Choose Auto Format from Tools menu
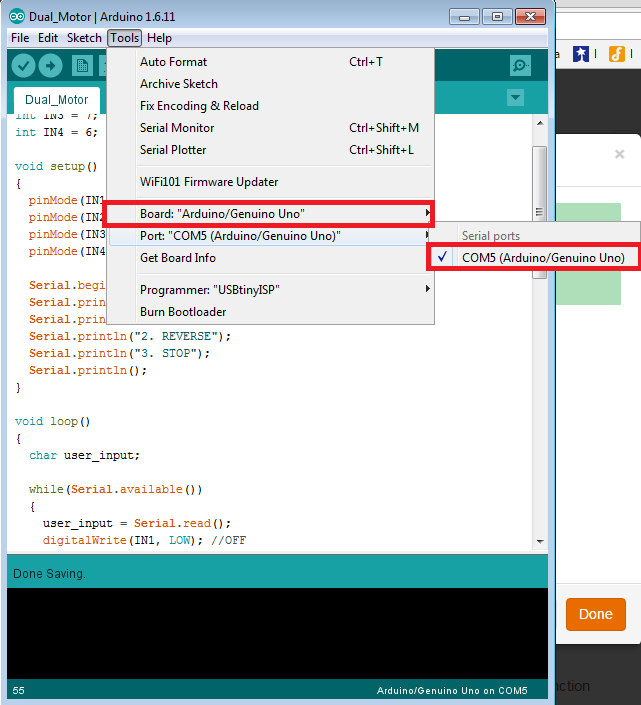The height and width of the screenshot is (705, 641). click(x=271, y=62)
